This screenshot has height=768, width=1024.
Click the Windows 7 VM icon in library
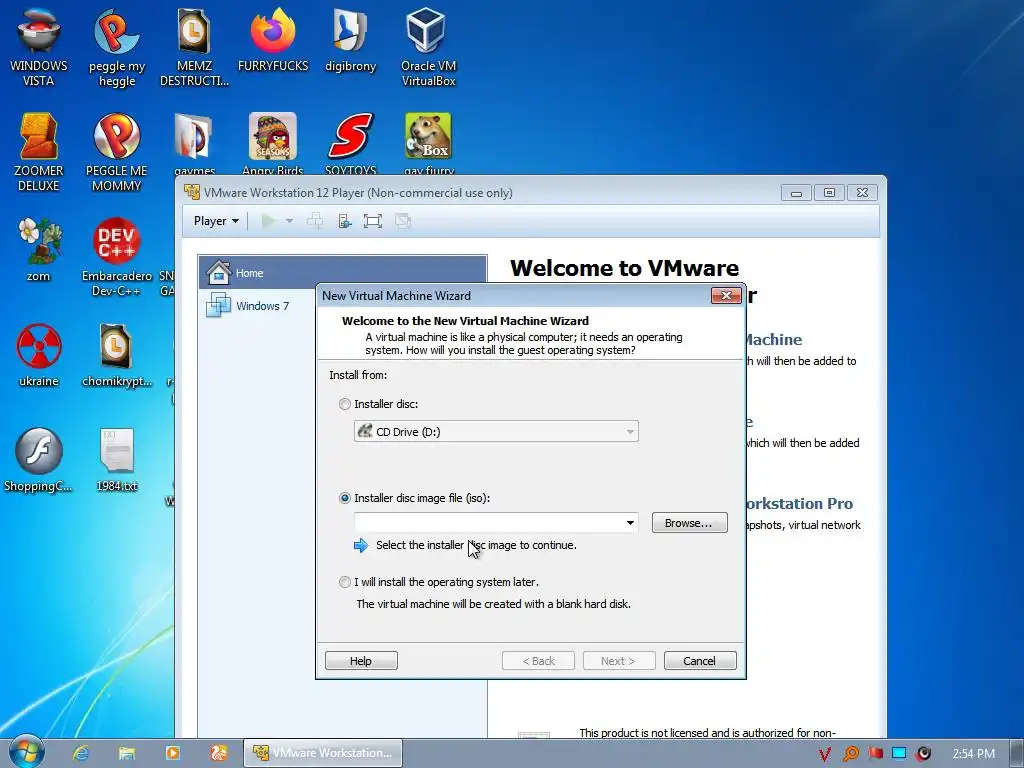tap(218, 305)
